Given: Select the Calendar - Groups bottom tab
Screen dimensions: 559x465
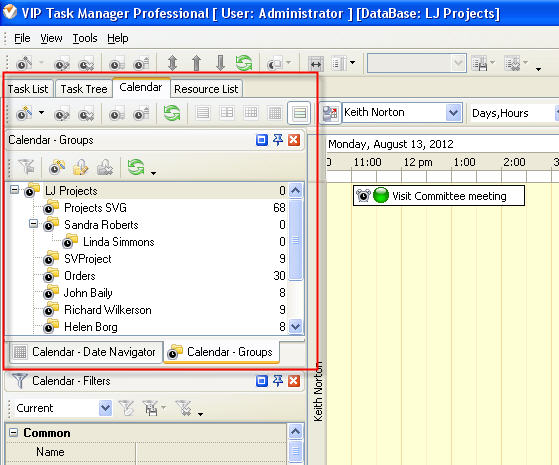Looking at the screenshot, I should [x=221, y=352].
